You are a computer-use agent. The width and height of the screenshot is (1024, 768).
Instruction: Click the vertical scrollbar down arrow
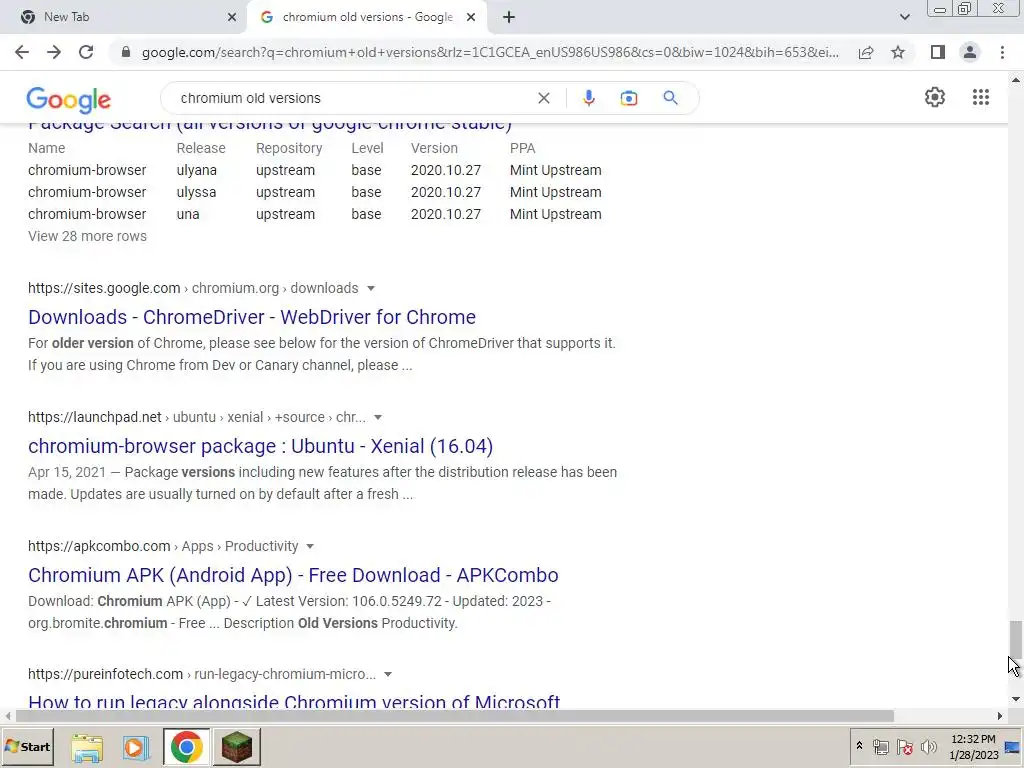point(1016,699)
